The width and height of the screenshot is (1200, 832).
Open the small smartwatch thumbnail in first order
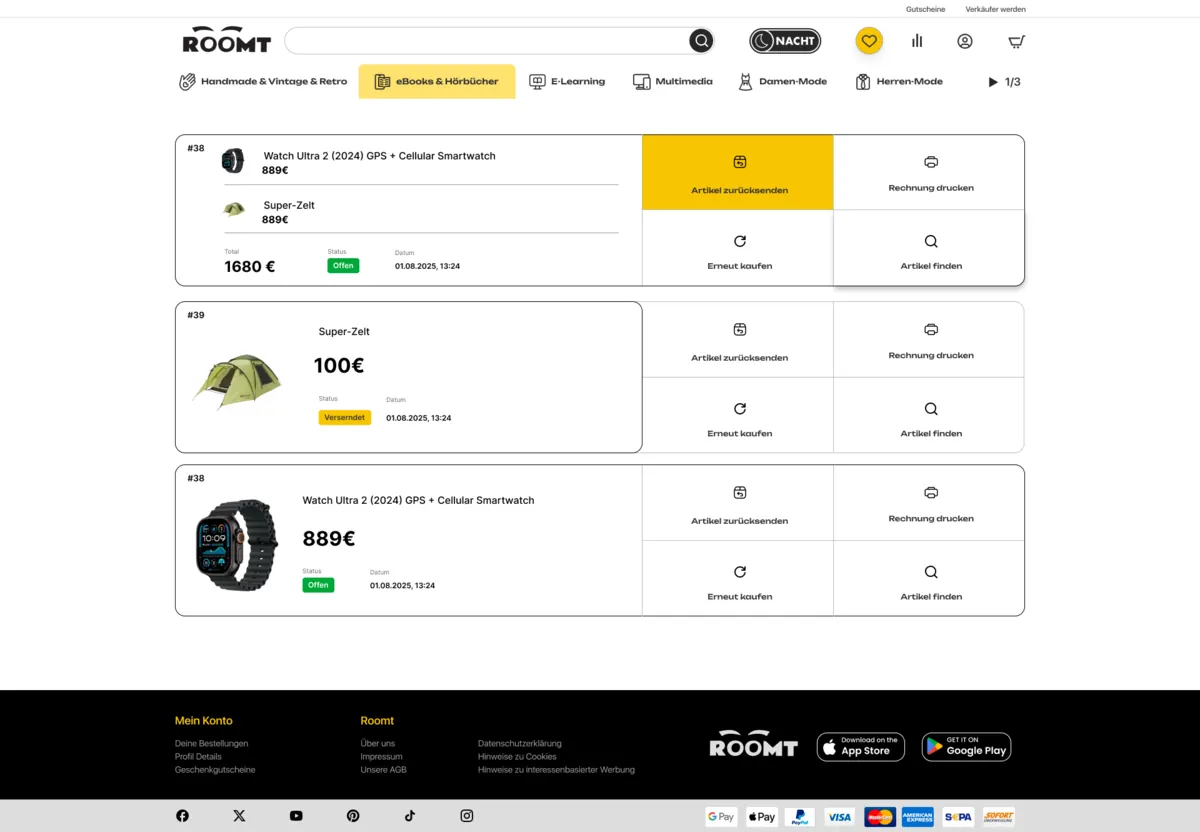click(233, 161)
